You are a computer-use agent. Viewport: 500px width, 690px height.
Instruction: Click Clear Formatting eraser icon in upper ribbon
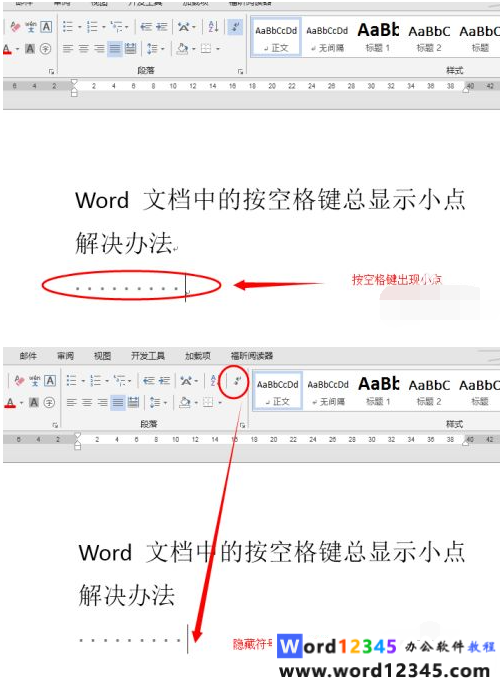[x=15, y=27]
